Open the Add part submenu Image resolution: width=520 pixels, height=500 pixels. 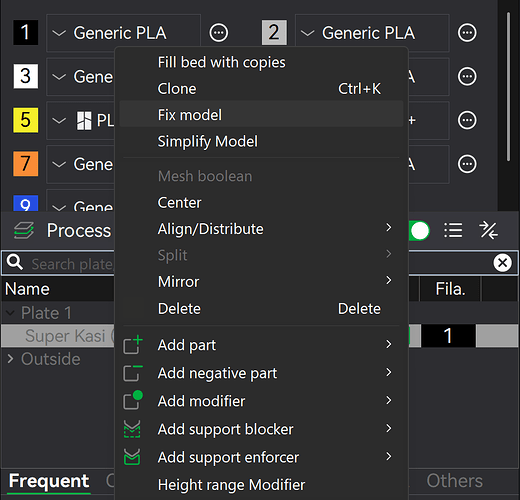point(261,345)
